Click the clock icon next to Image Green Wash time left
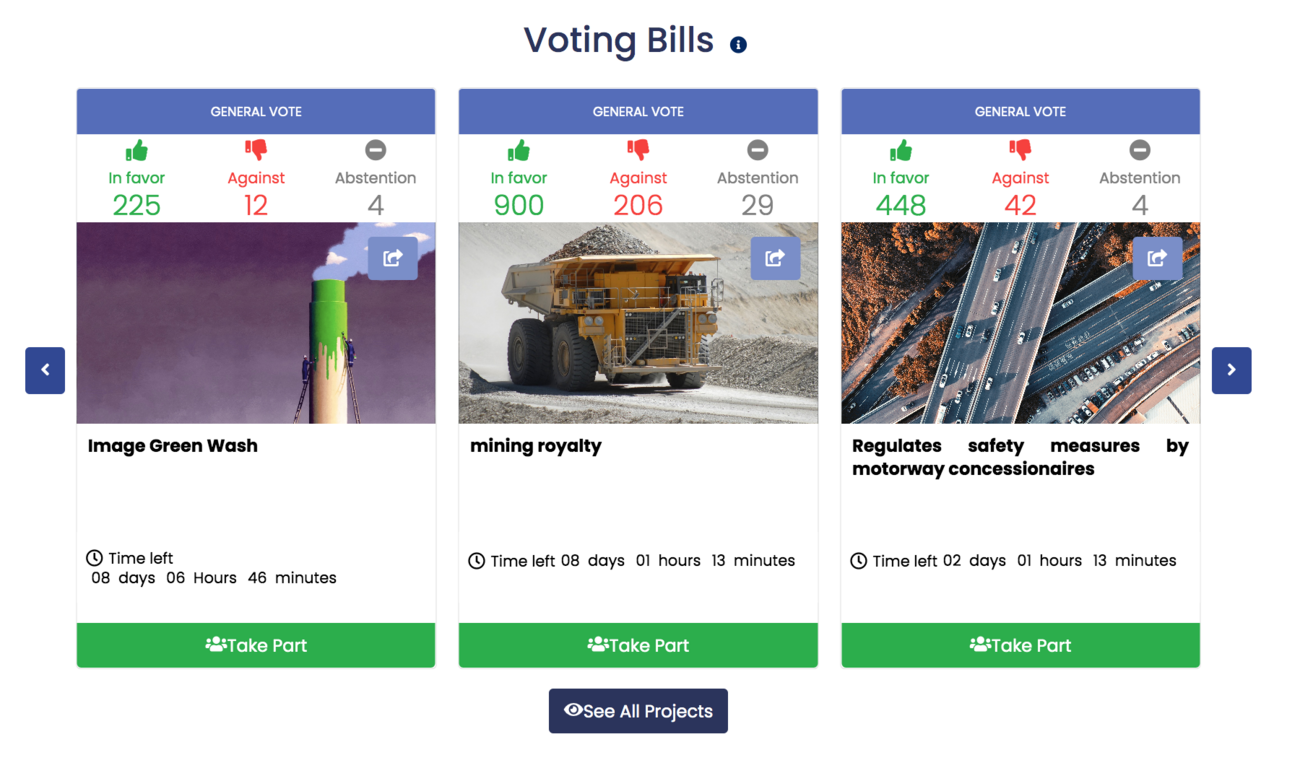1300x768 pixels. click(x=95, y=558)
